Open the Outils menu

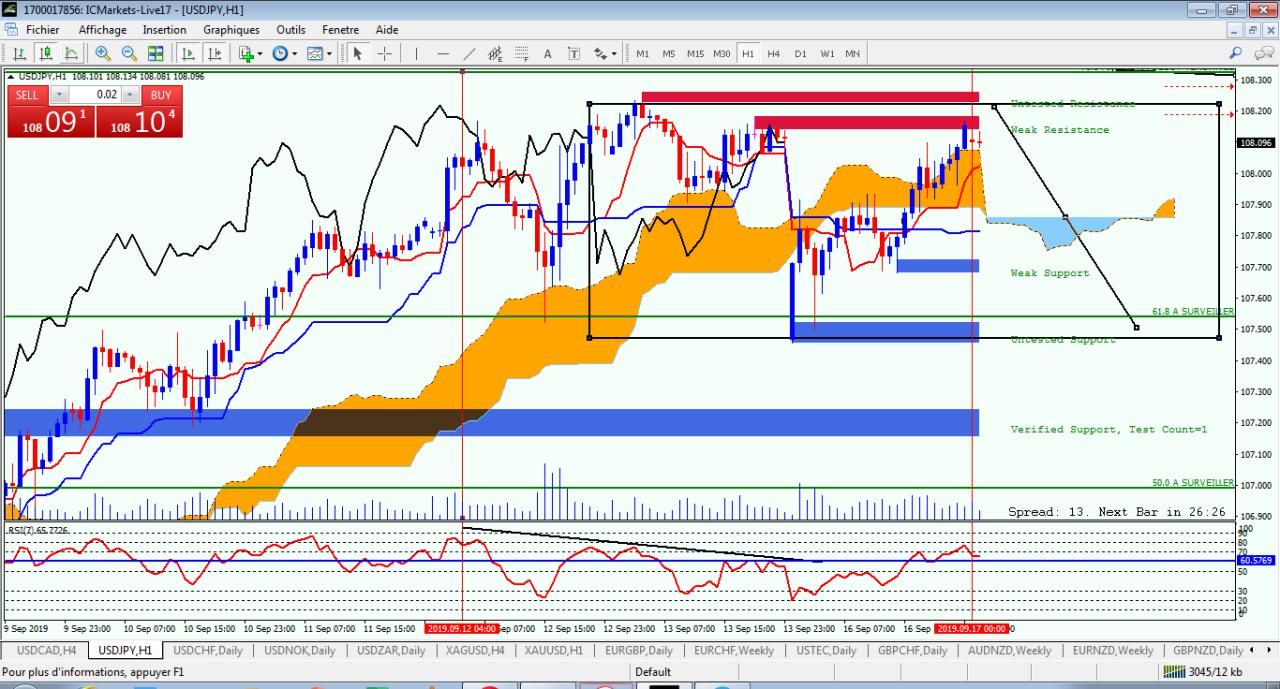click(x=291, y=30)
